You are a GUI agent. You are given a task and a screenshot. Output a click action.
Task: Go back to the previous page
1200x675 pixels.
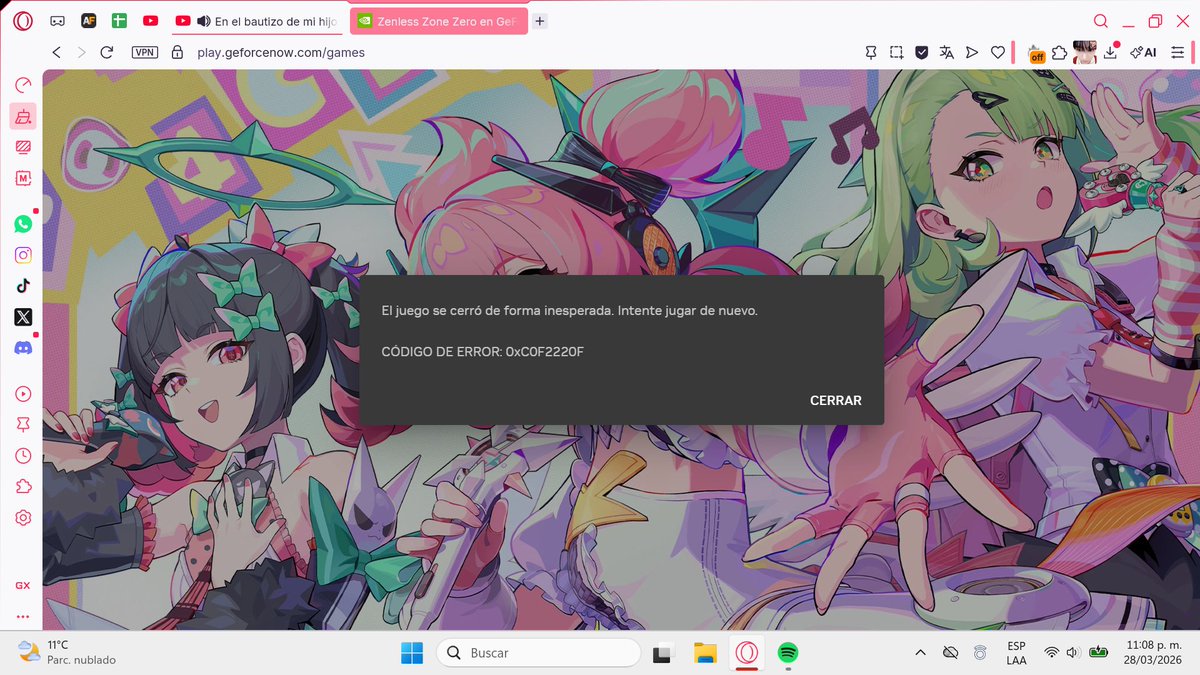tap(56, 52)
